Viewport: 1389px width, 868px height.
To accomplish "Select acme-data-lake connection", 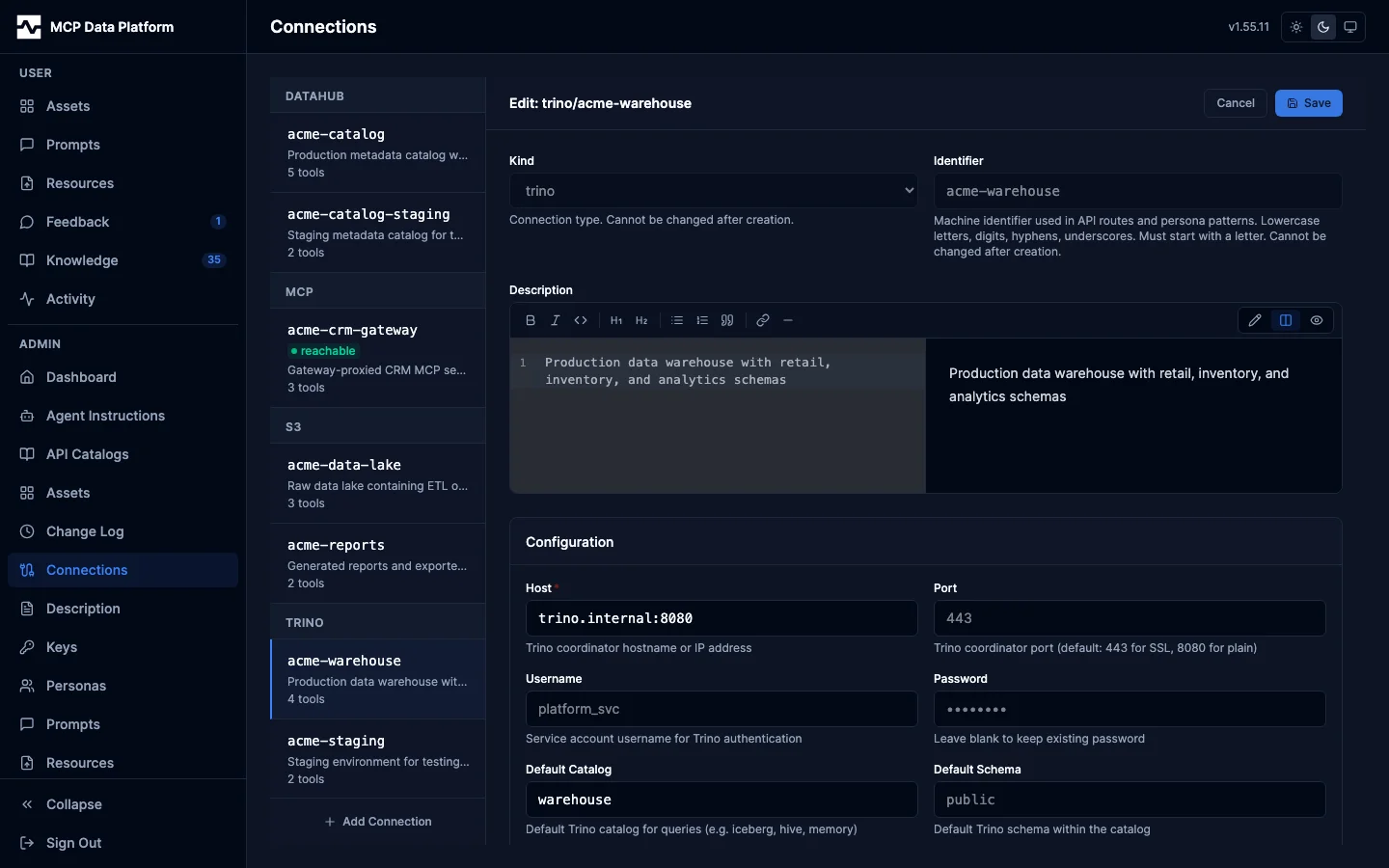I will 378,483.
